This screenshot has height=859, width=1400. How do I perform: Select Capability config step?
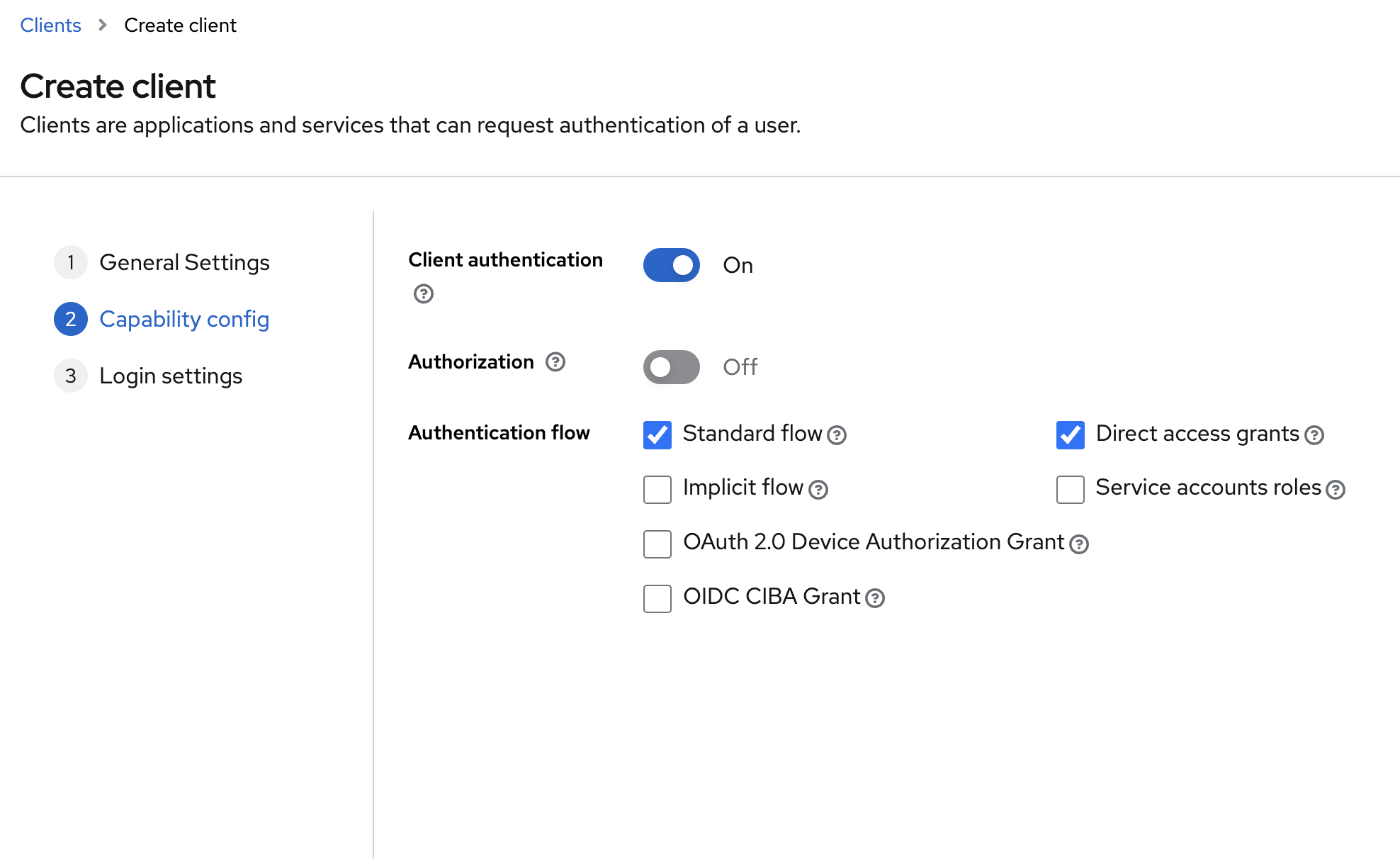(x=184, y=319)
